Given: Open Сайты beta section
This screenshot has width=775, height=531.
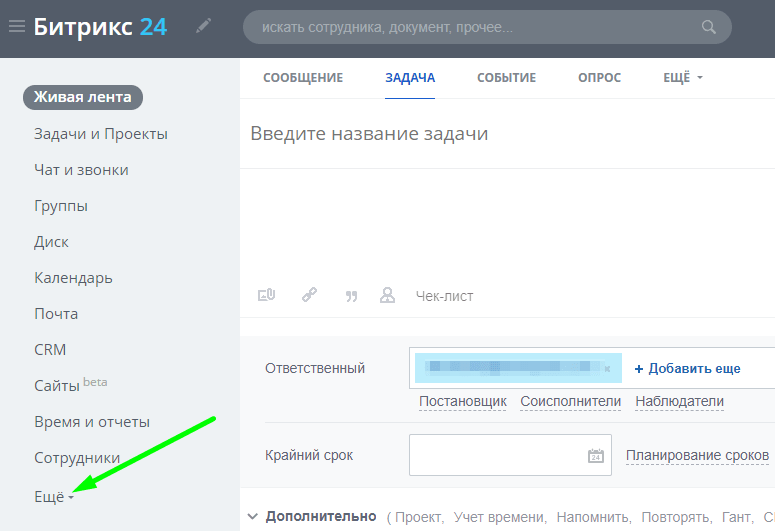Looking at the screenshot, I should point(71,385).
